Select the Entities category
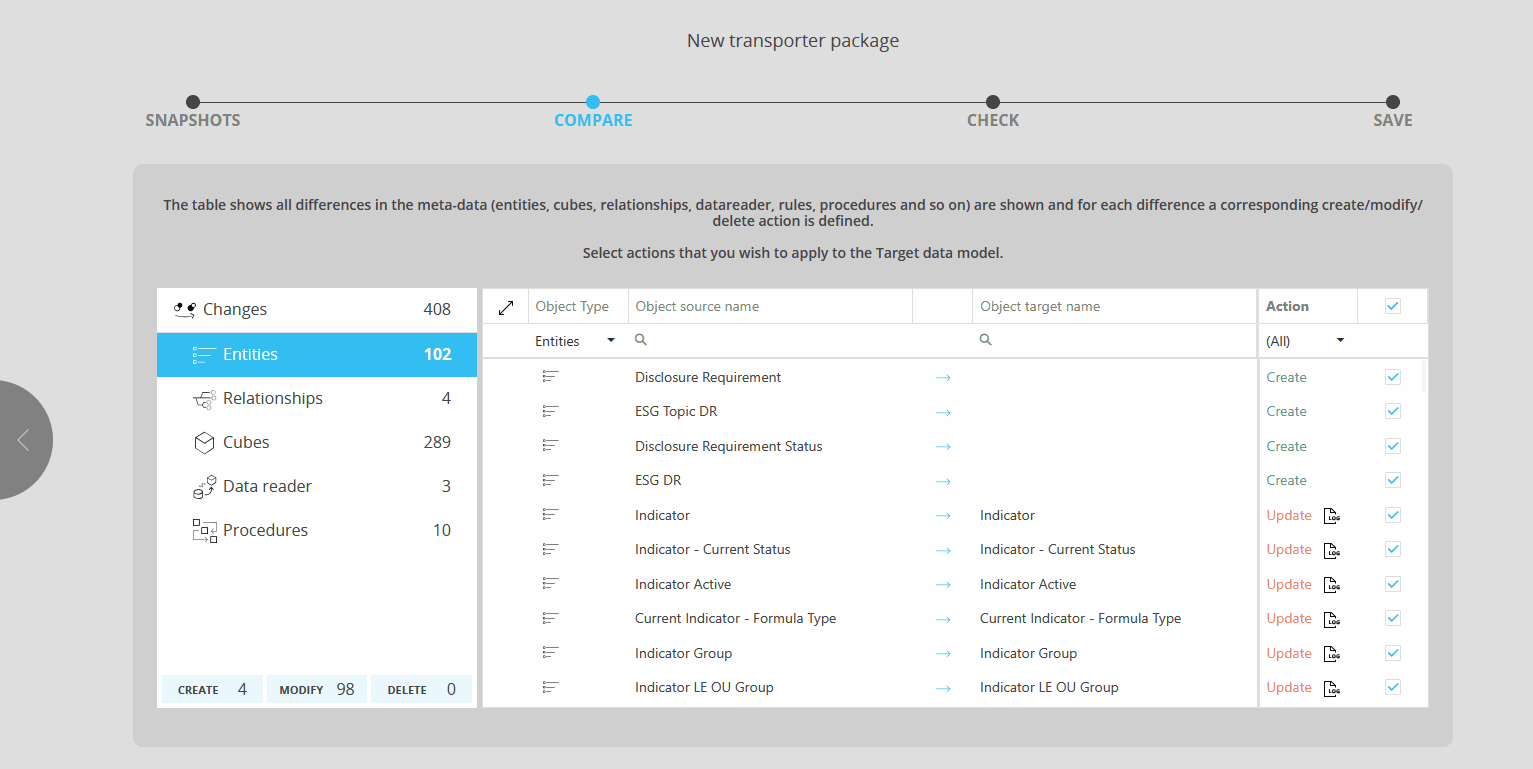This screenshot has height=769, width=1533. click(x=317, y=354)
